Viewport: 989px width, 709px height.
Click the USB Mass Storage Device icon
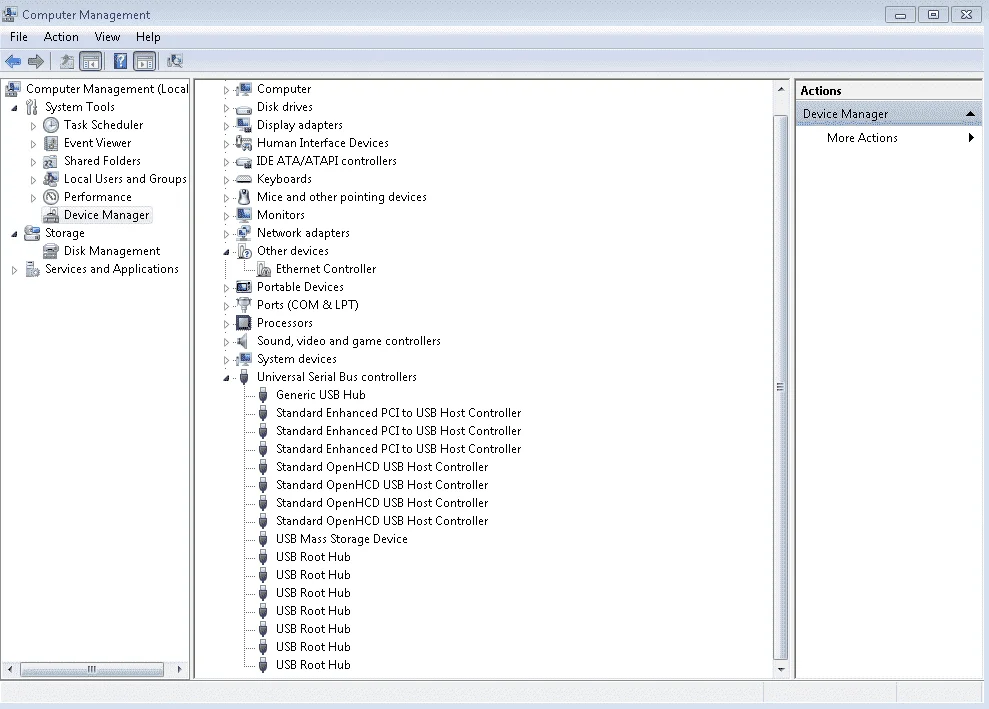point(264,539)
